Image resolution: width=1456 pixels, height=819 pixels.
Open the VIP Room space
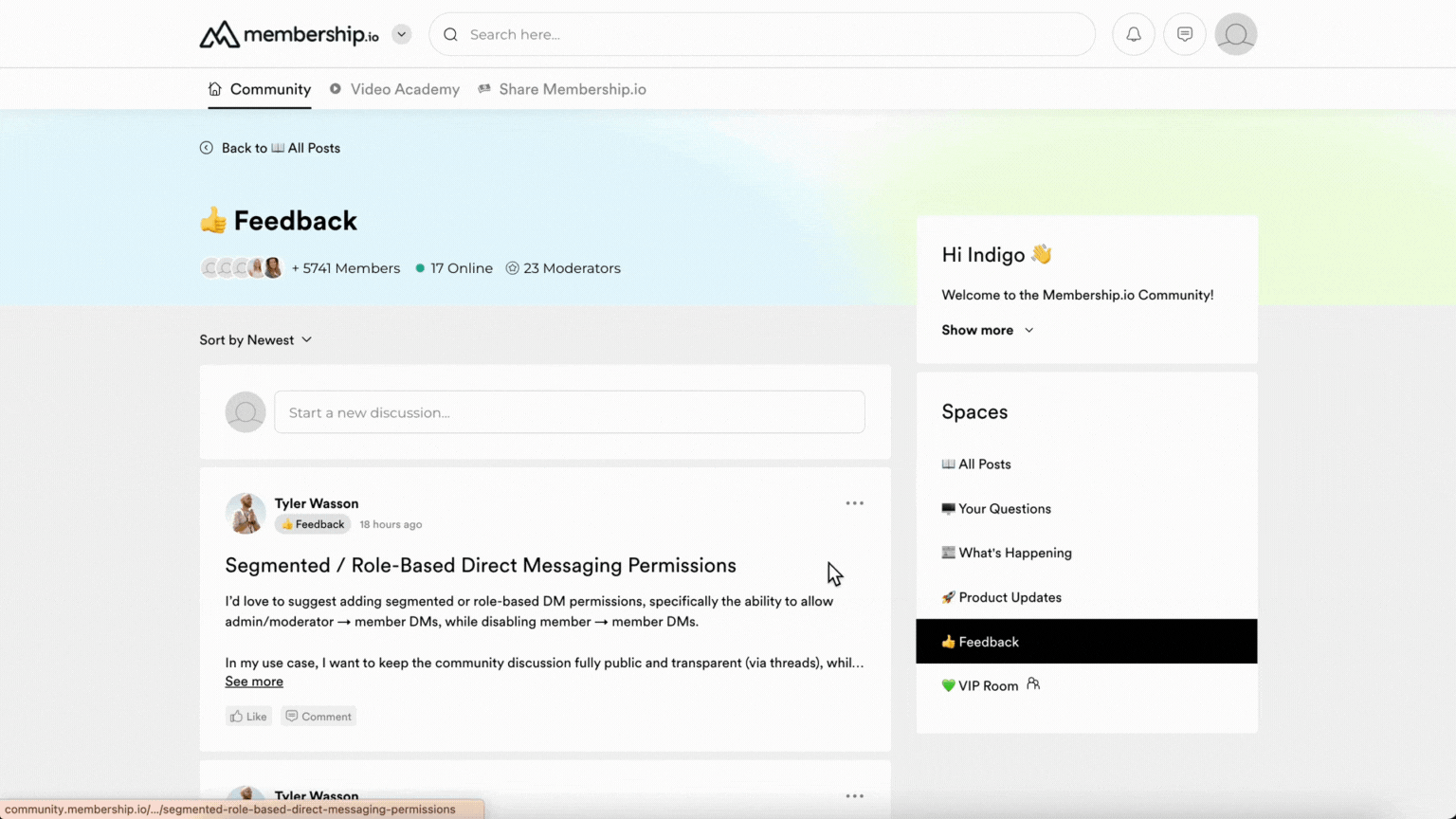coord(980,685)
